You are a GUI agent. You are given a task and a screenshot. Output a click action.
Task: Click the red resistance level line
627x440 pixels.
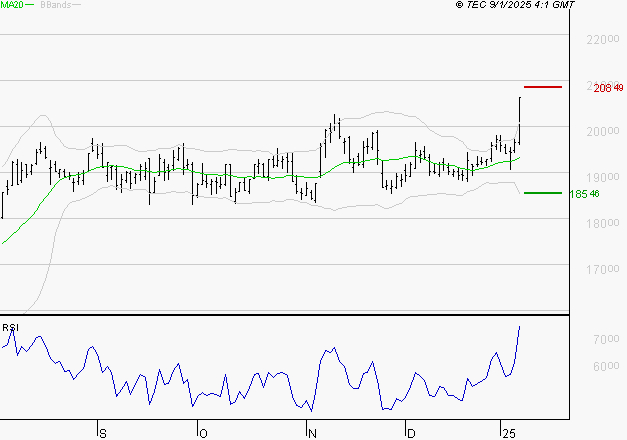(x=543, y=87)
